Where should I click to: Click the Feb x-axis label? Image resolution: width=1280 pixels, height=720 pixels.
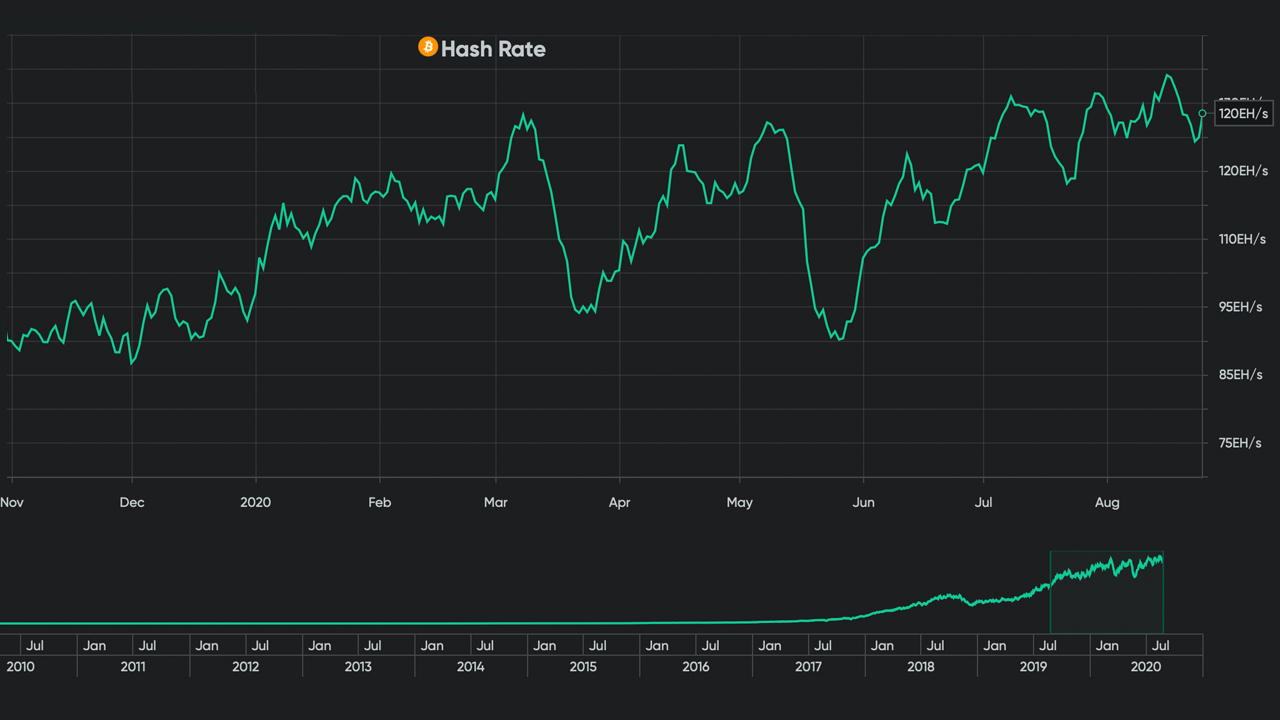(x=380, y=502)
